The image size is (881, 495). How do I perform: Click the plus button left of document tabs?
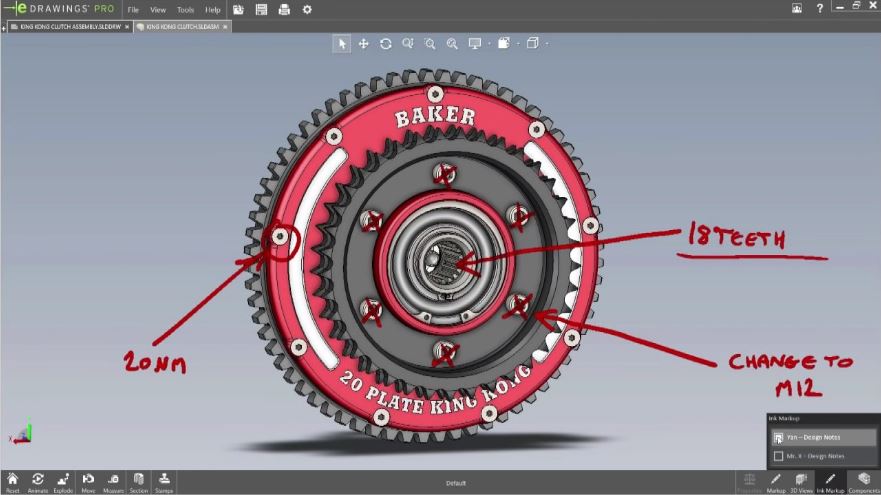pyautogui.click(x=3, y=28)
